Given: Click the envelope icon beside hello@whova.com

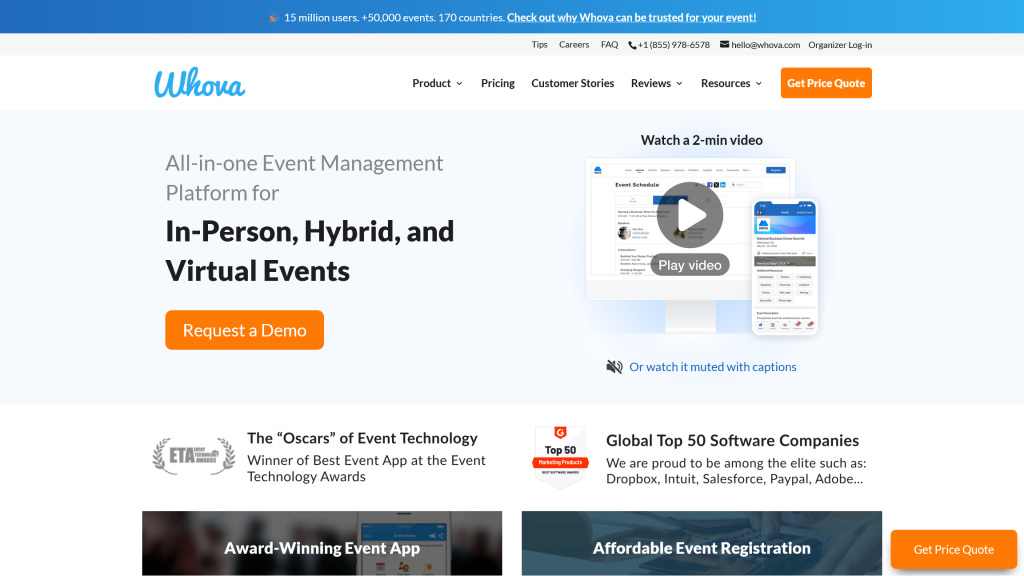Looking at the screenshot, I should tap(724, 44).
